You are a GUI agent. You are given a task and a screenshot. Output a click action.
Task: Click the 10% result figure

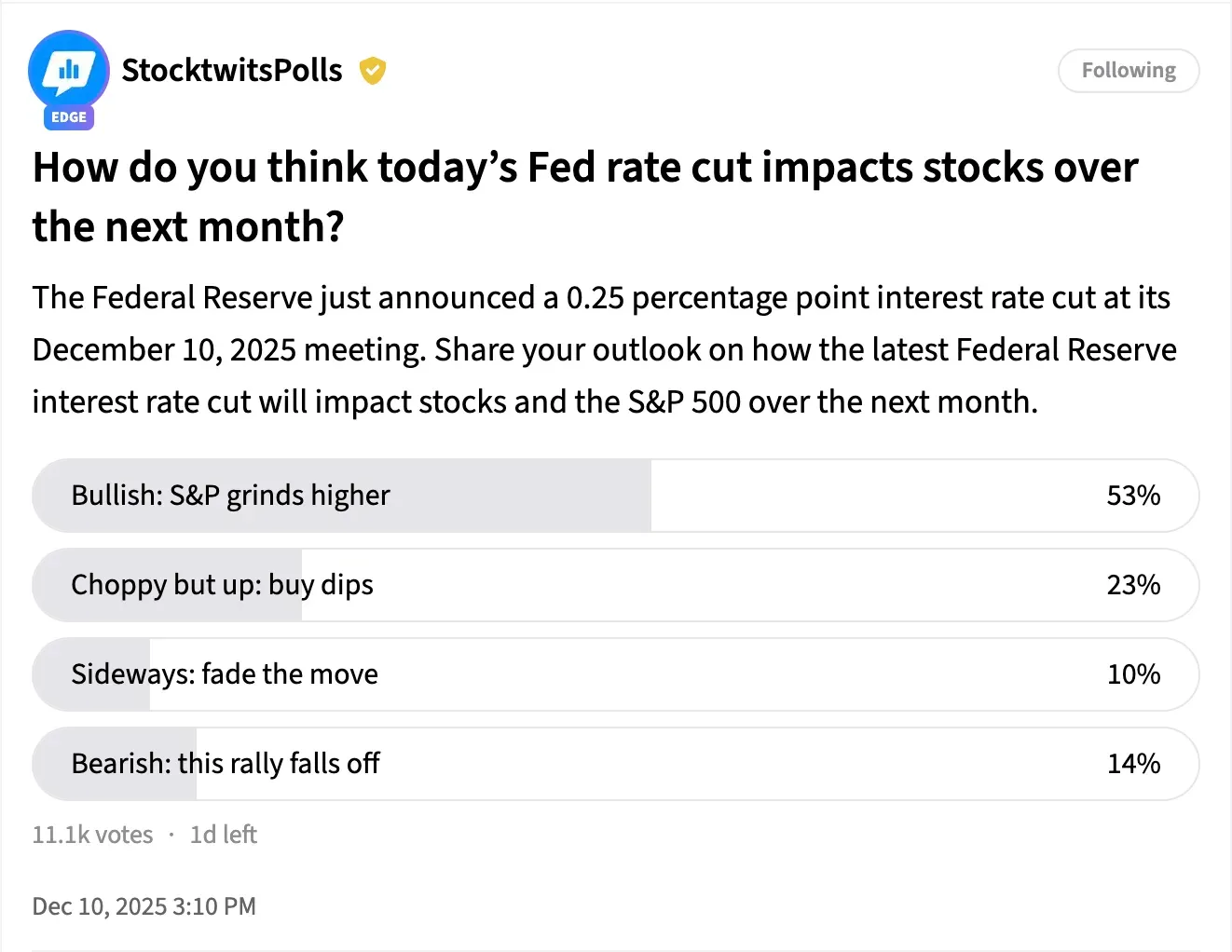pyautogui.click(x=1133, y=674)
